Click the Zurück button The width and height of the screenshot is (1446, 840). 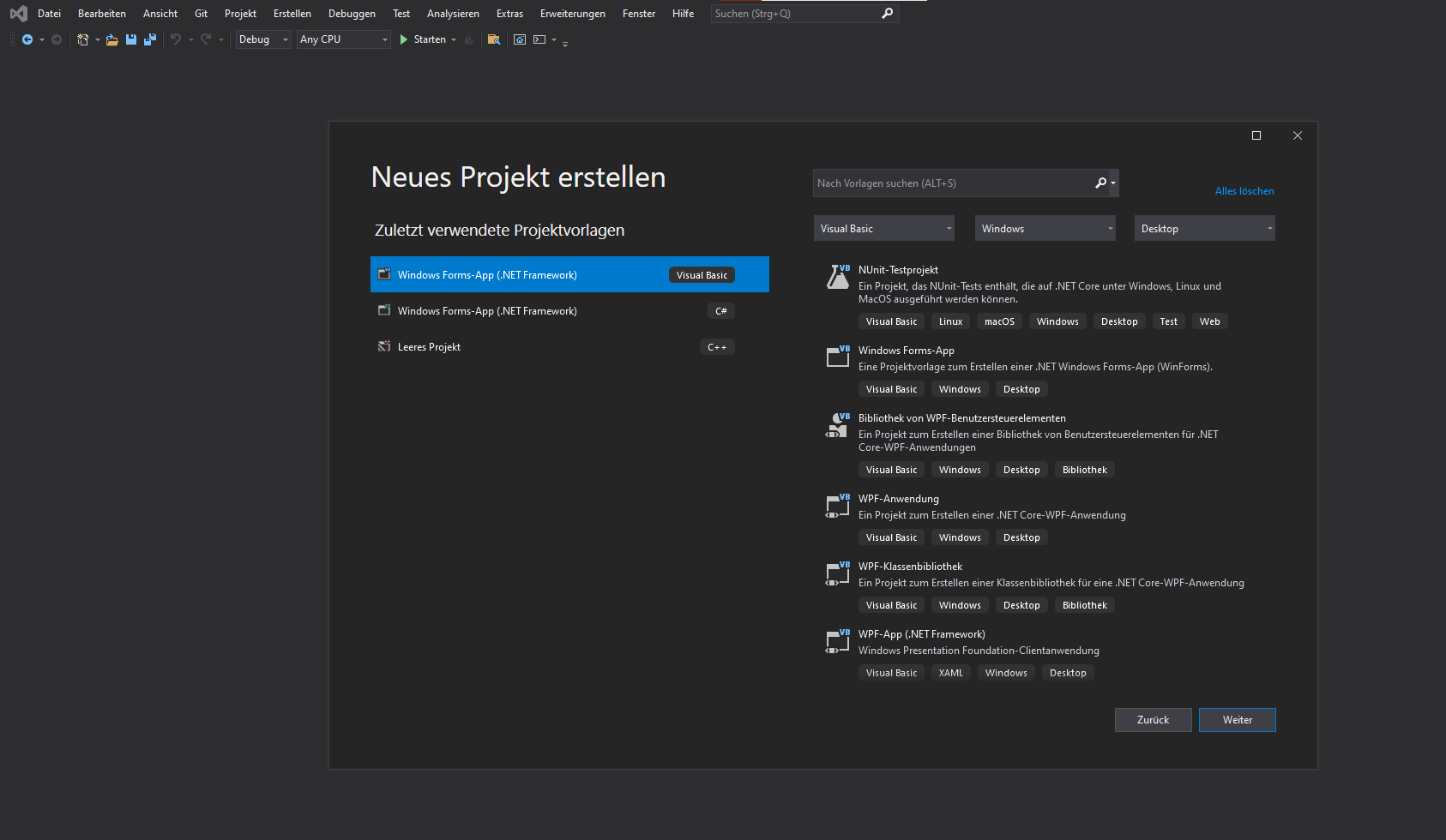[x=1154, y=720]
